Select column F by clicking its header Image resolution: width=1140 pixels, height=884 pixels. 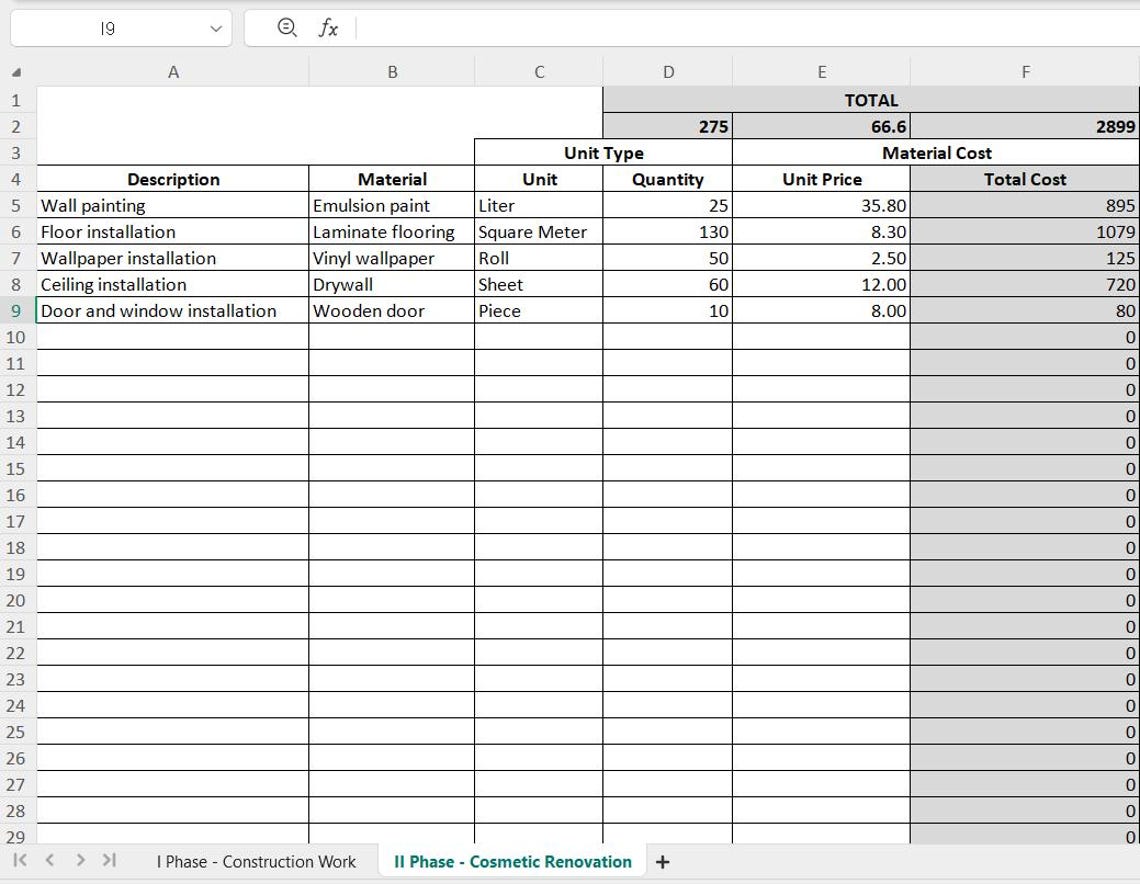tap(1024, 71)
